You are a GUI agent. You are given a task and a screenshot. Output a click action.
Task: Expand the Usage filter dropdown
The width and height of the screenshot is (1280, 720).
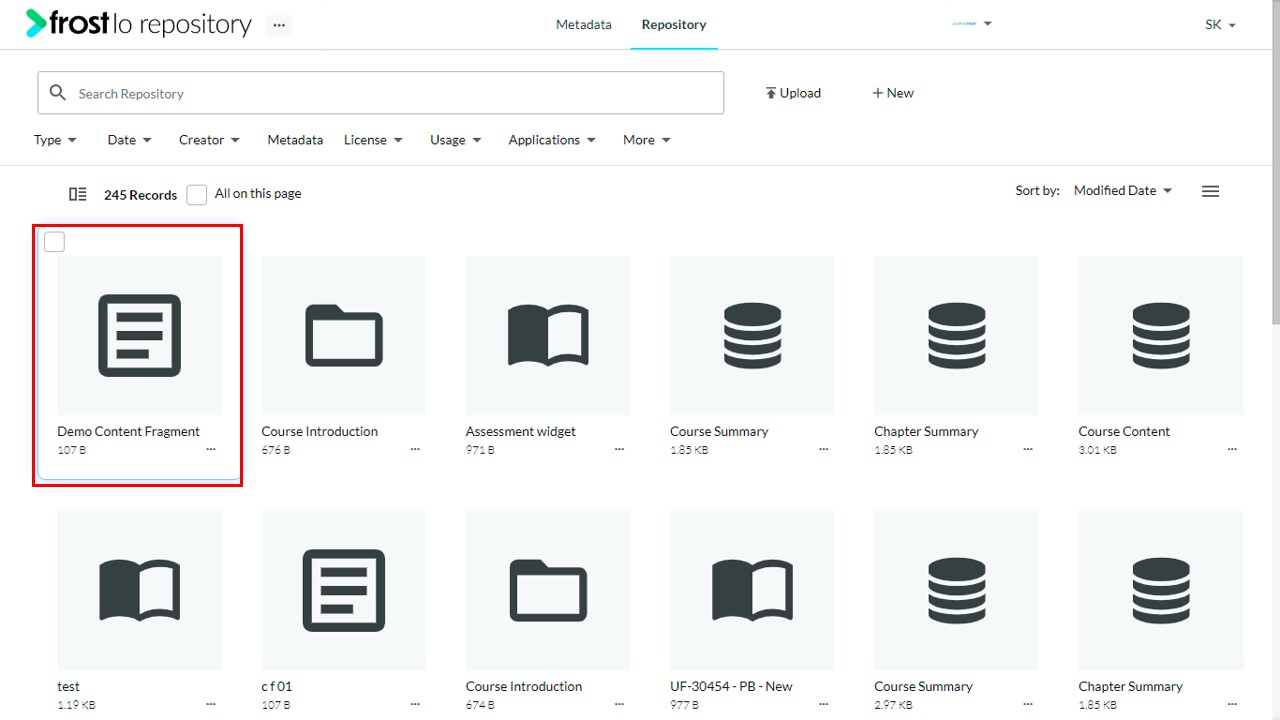coord(456,140)
